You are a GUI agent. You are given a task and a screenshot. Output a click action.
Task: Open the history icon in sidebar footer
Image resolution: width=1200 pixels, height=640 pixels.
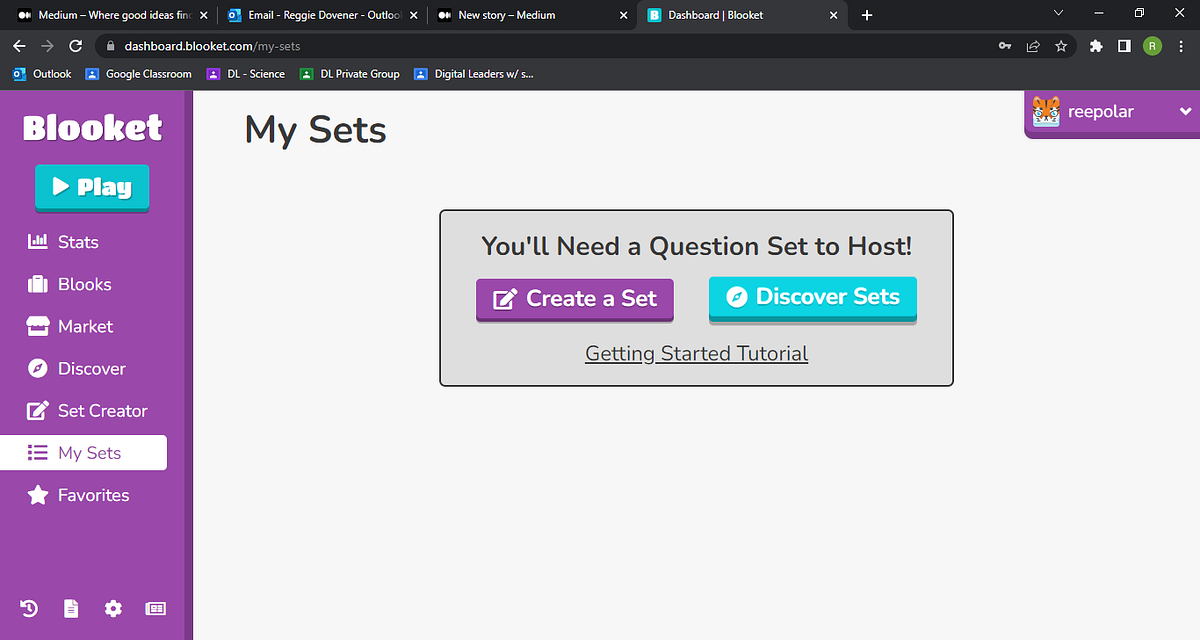pos(29,608)
